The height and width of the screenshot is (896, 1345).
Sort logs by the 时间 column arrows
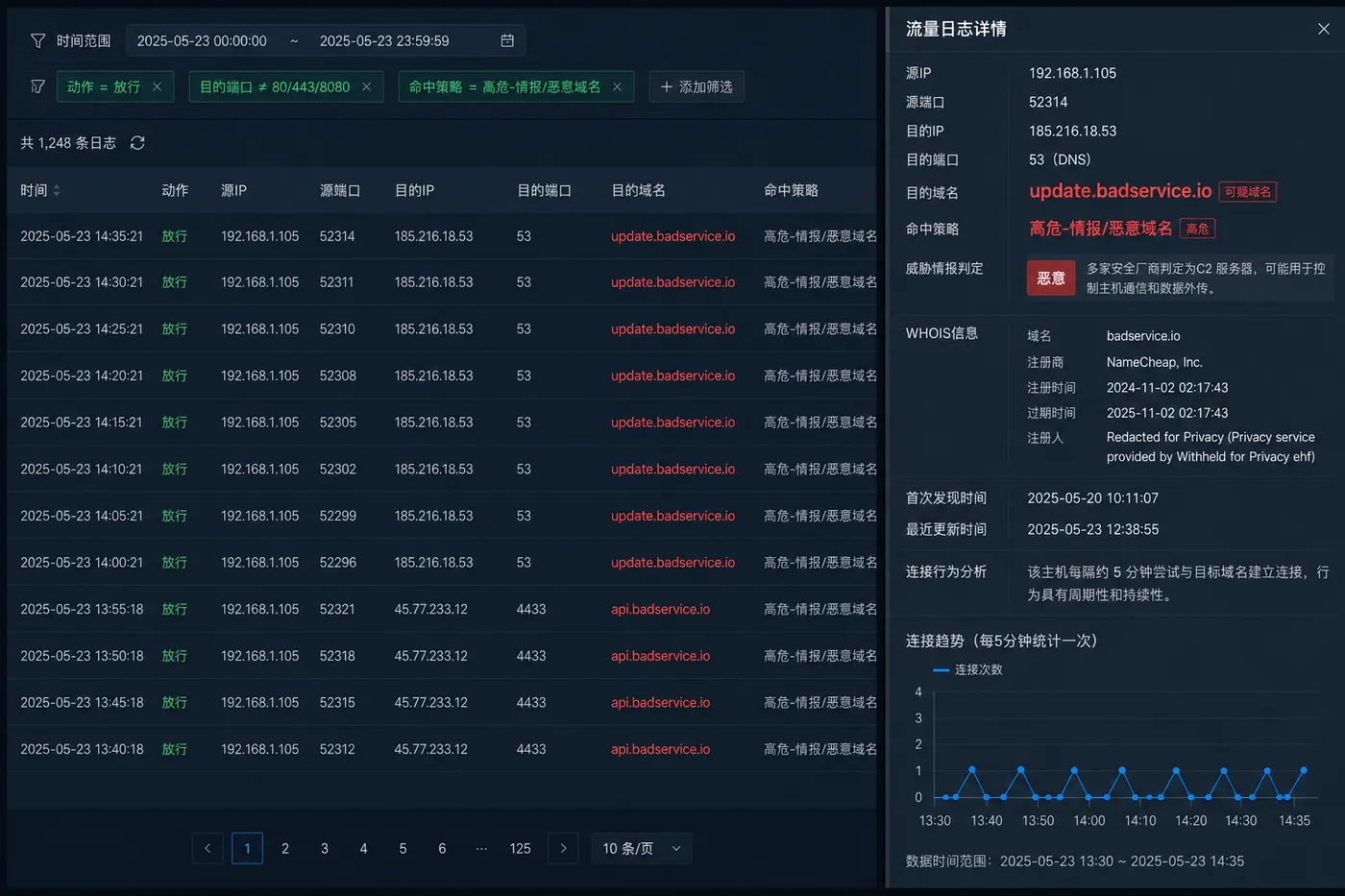click(57, 190)
